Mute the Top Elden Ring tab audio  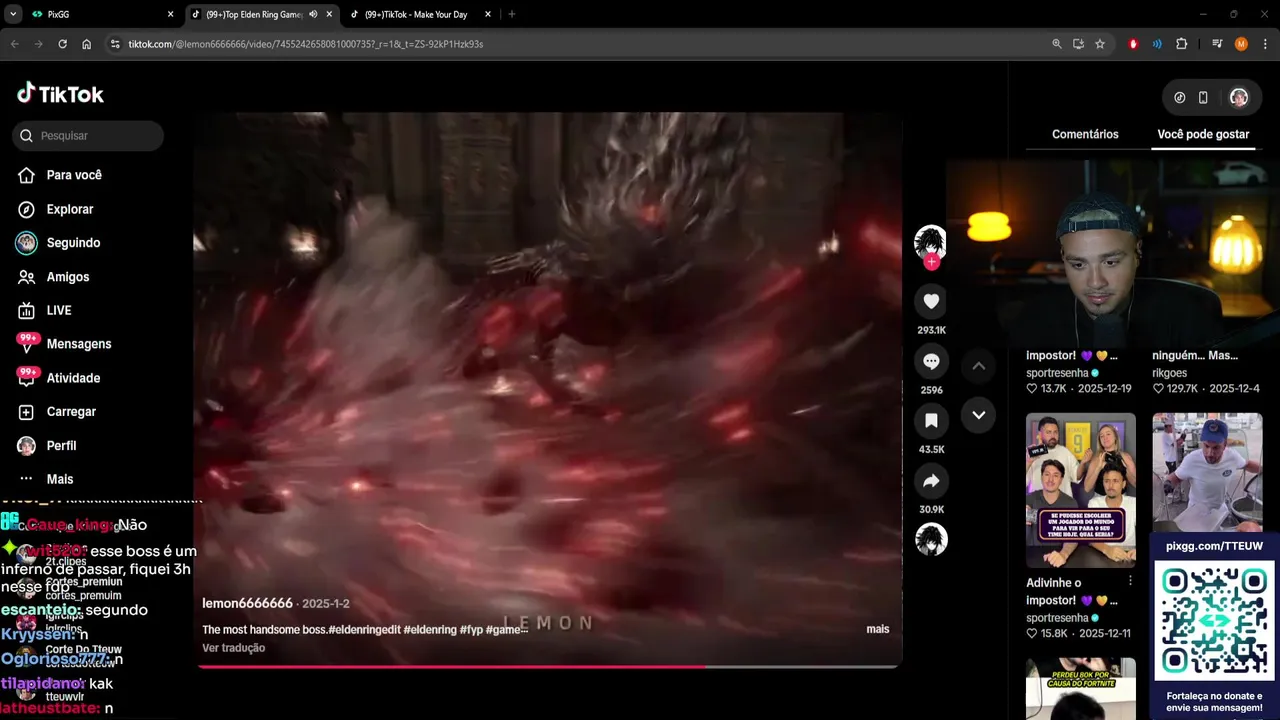pyautogui.click(x=313, y=14)
